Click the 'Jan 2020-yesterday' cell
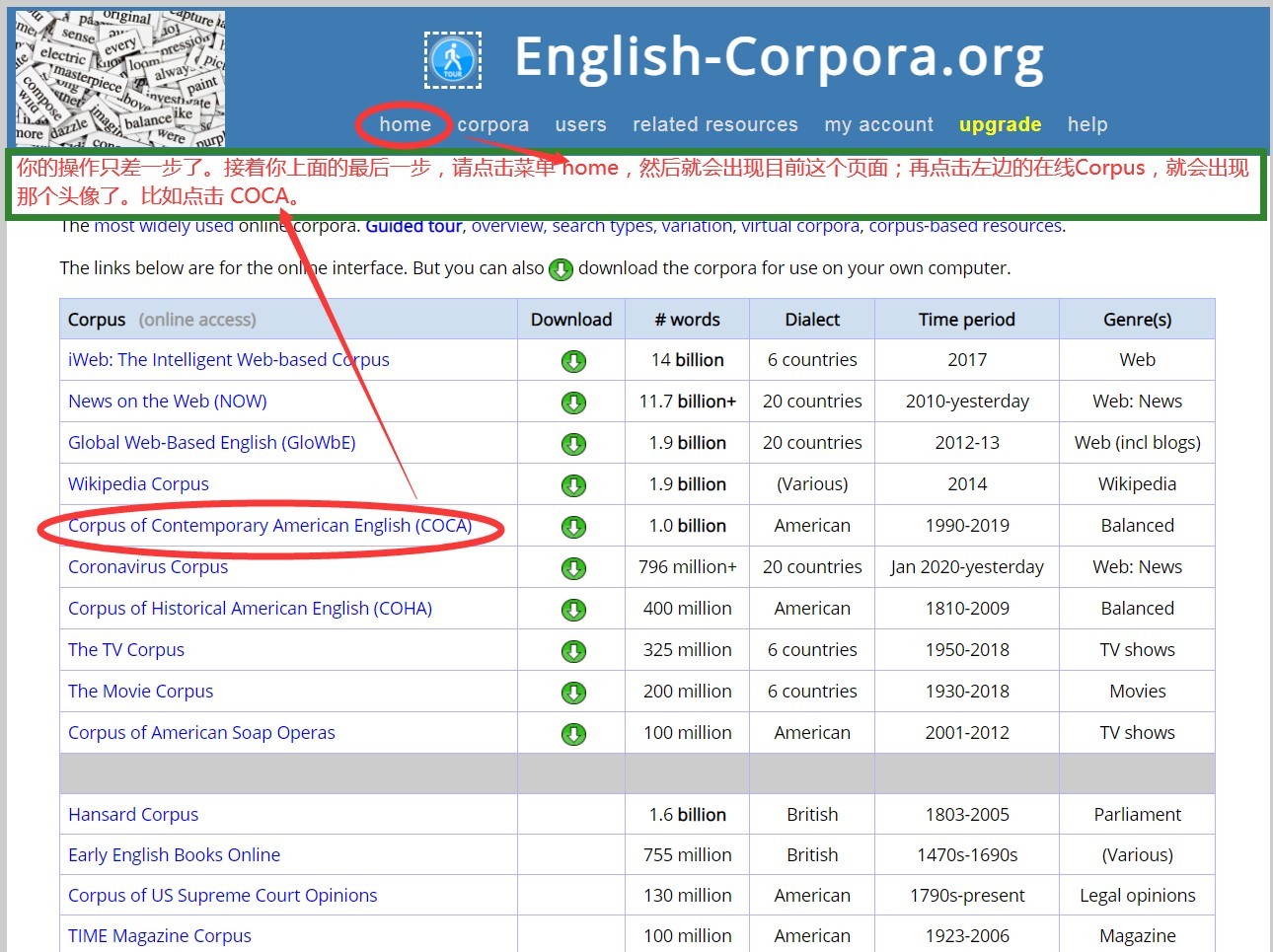This screenshot has height=952, width=1273. point(967,567)
